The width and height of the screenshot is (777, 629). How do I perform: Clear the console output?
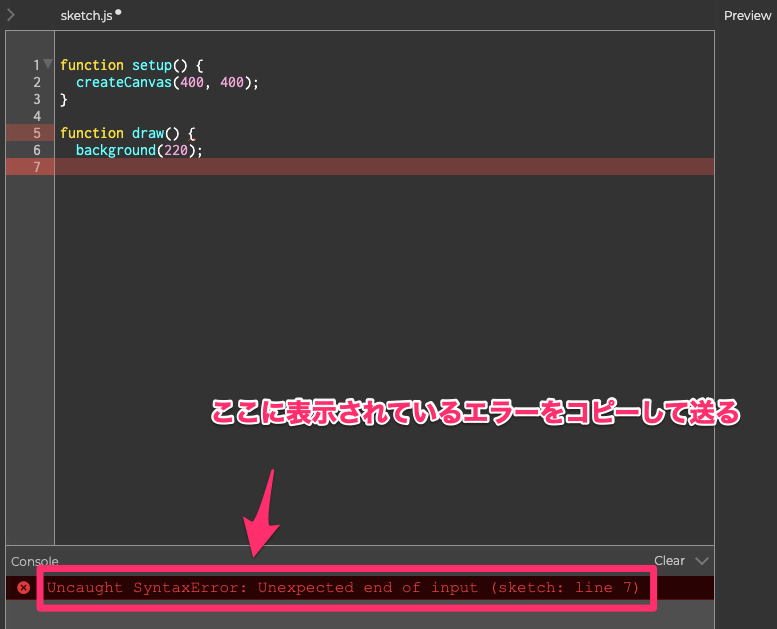(669, 561)
